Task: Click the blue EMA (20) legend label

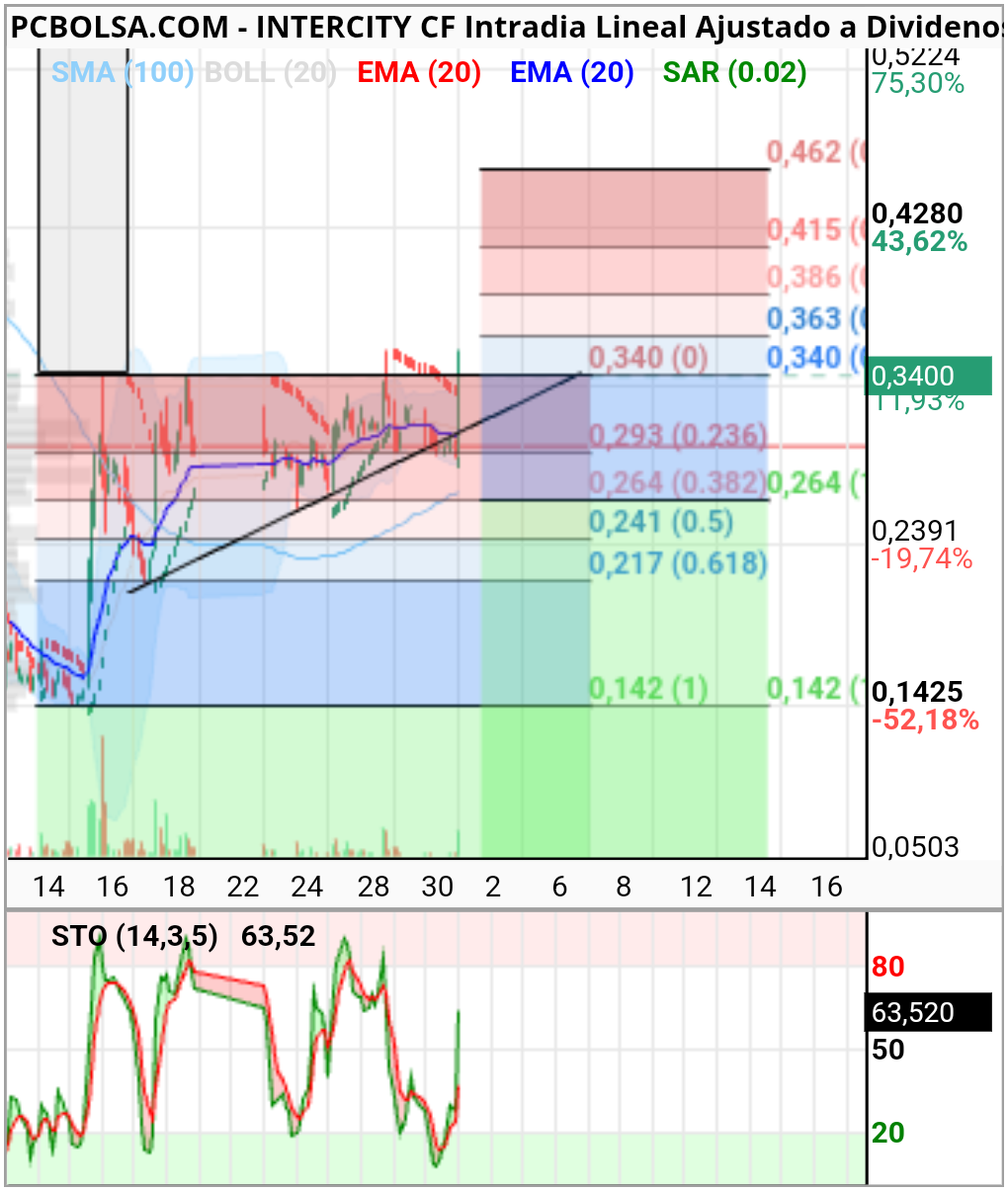Action: pyautogui.click(x=571, y=72)
